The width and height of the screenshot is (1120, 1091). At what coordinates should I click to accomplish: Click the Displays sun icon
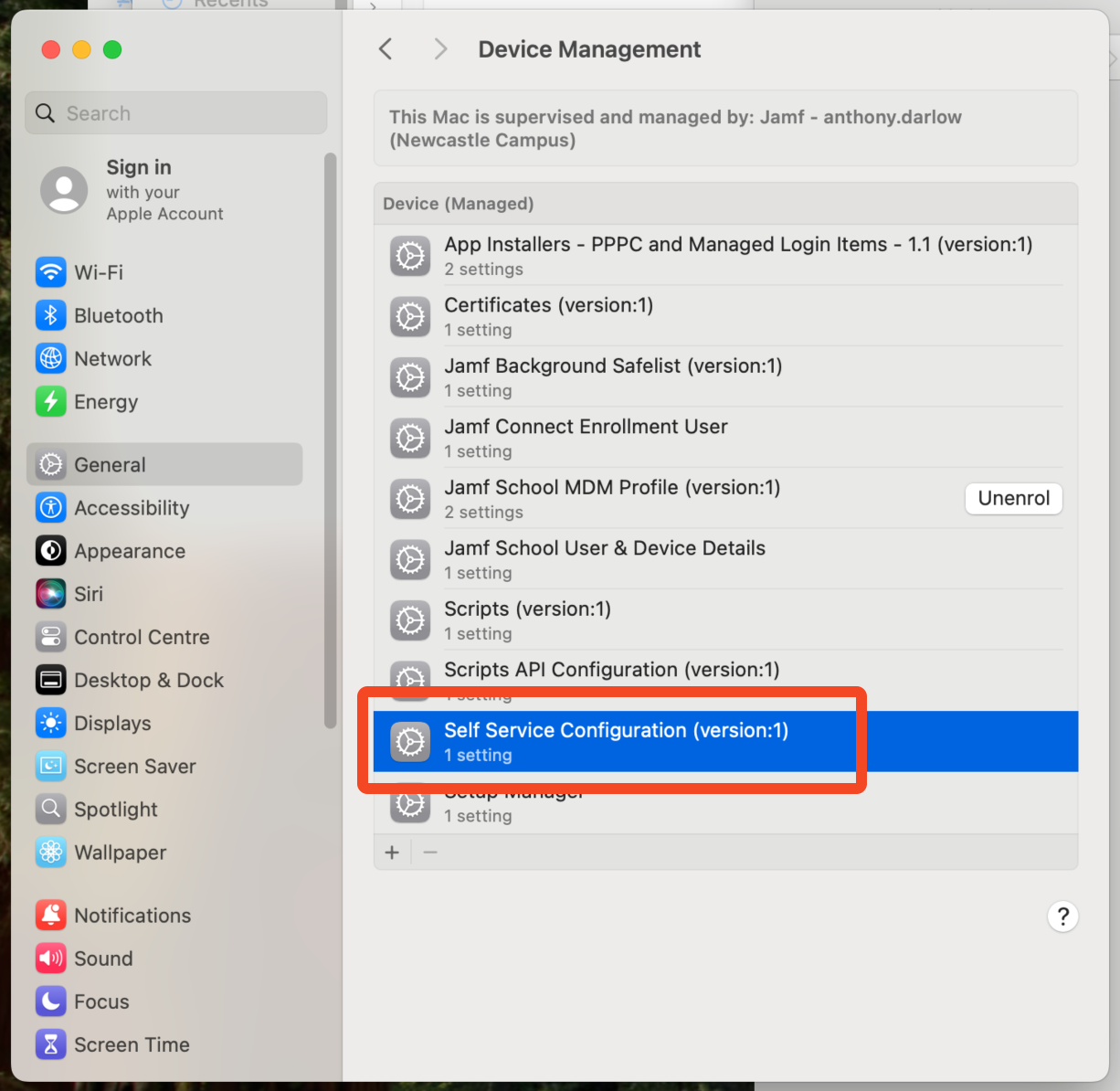[51, 723]
